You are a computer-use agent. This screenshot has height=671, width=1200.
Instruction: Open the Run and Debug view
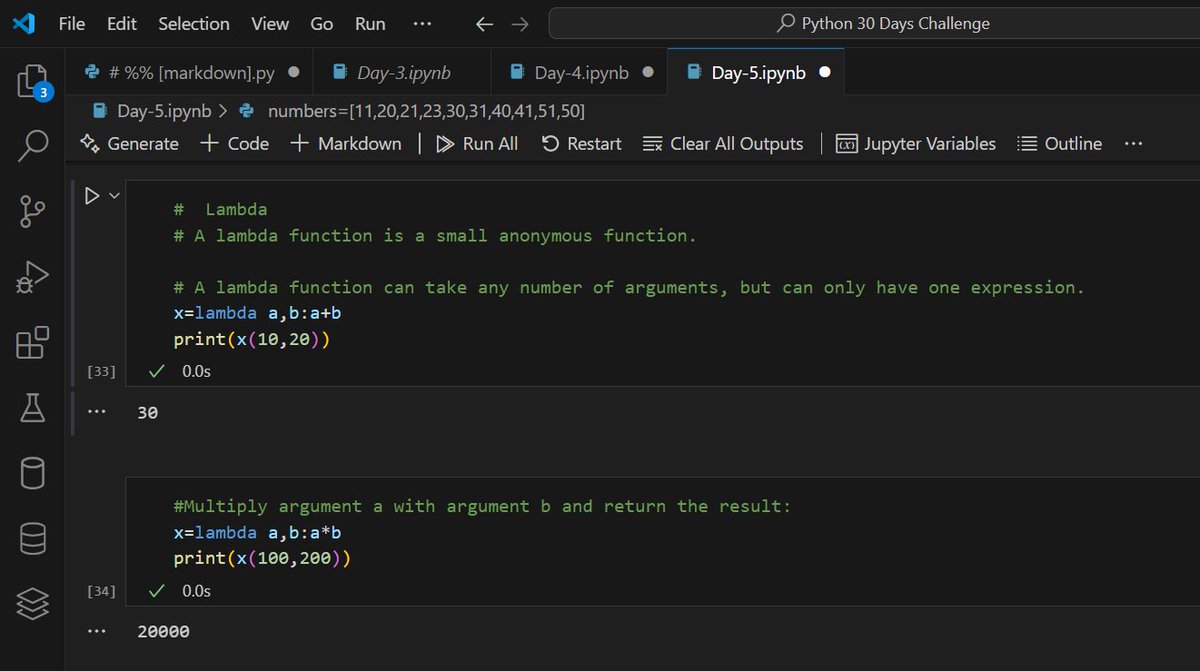32,277
